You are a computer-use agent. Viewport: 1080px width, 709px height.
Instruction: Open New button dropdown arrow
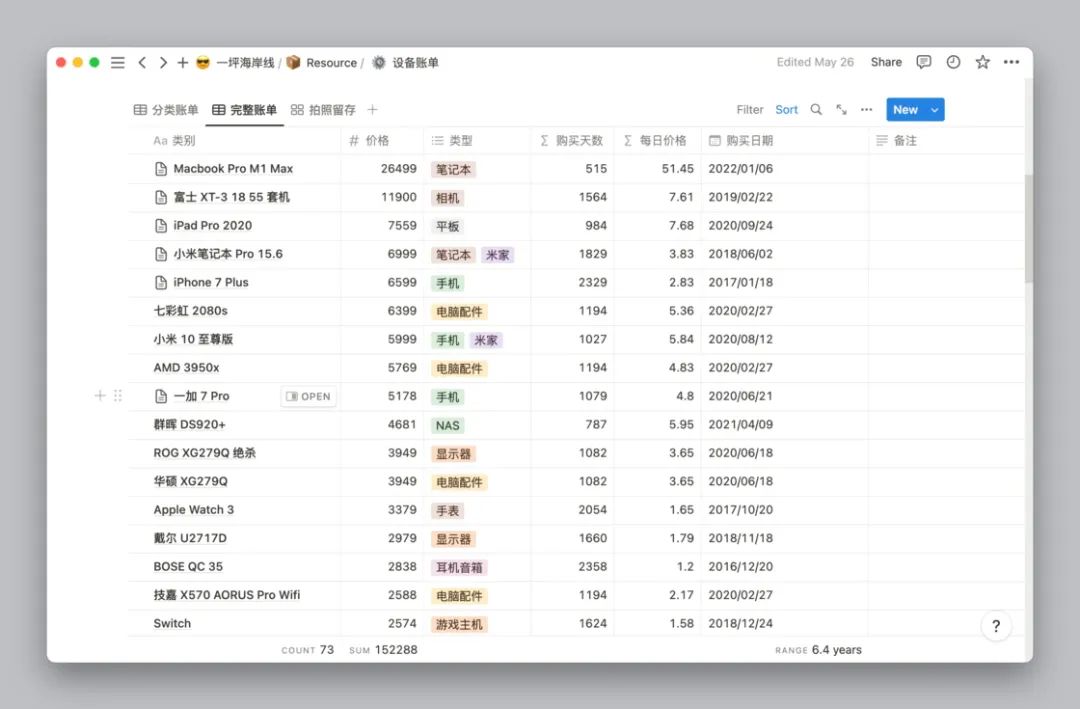[x=935, y=110]
